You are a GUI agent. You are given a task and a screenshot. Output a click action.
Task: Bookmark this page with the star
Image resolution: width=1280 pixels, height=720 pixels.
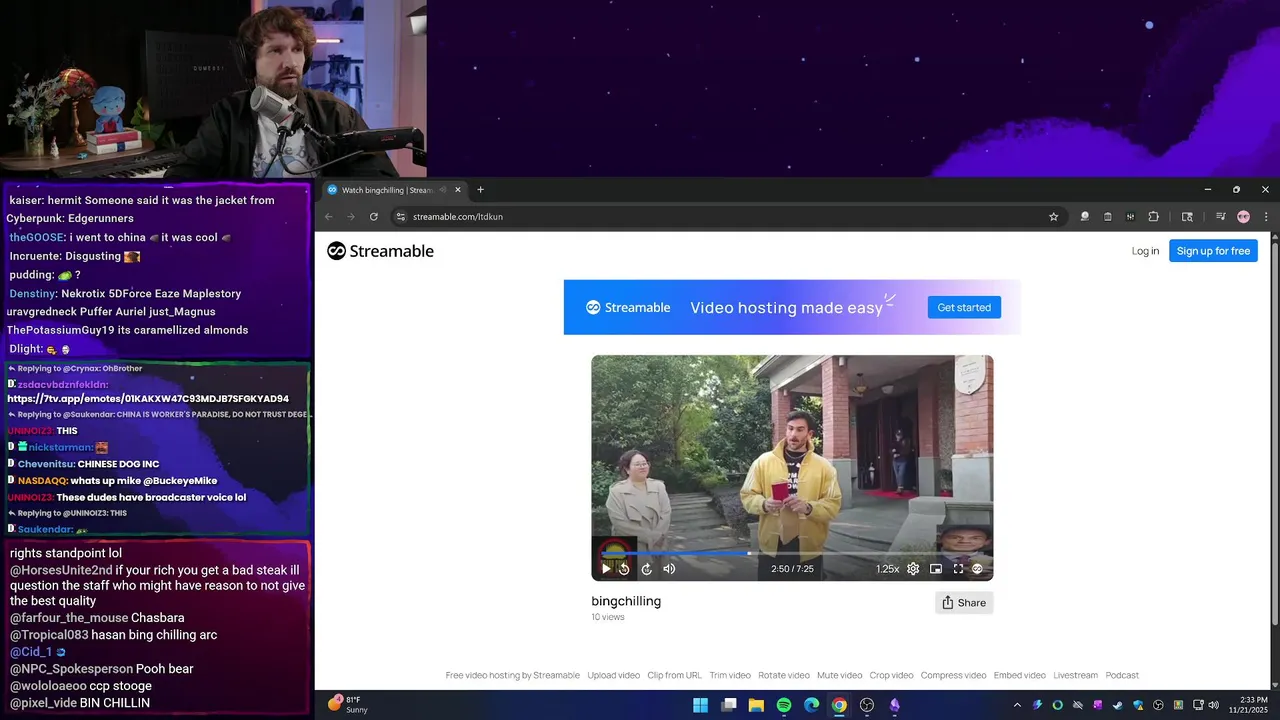coord(1053,216)
